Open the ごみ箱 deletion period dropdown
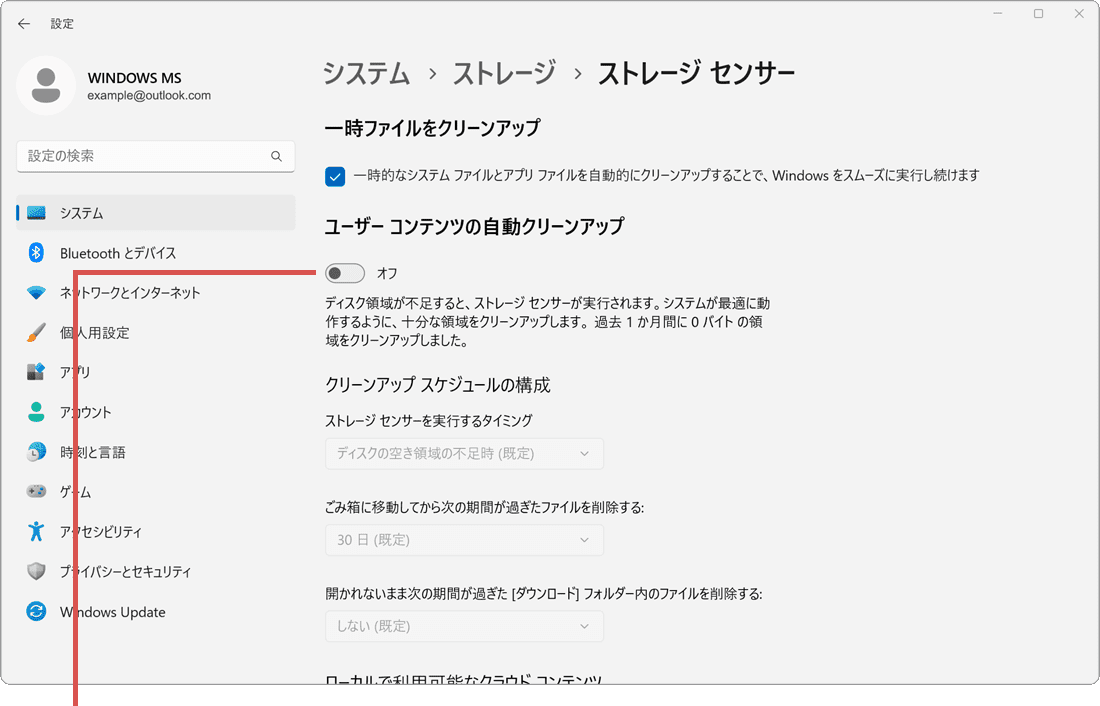The height and width of the screenshot is (706, 1100). pyautogui.click(x=464, y=539)
